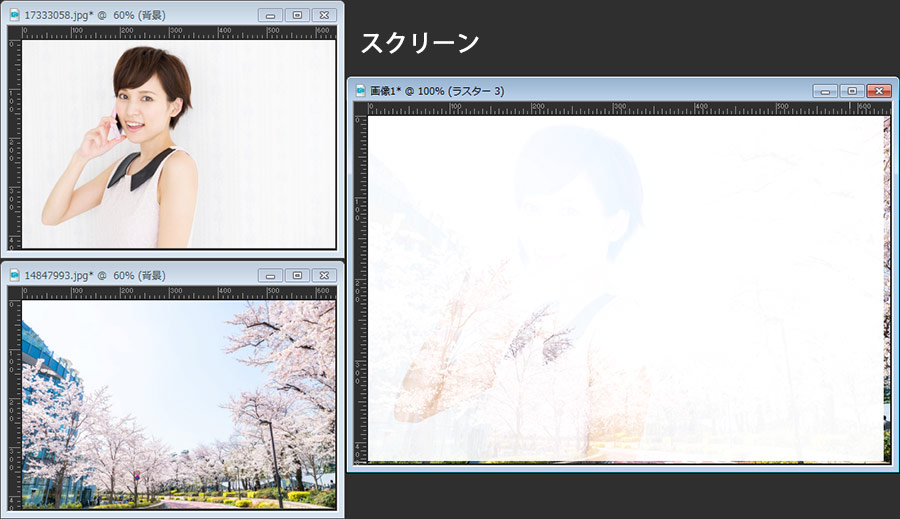The image size is (900, 519).
Task: Maximize the 17333058.jpg image window
Action: coord(297,15)
